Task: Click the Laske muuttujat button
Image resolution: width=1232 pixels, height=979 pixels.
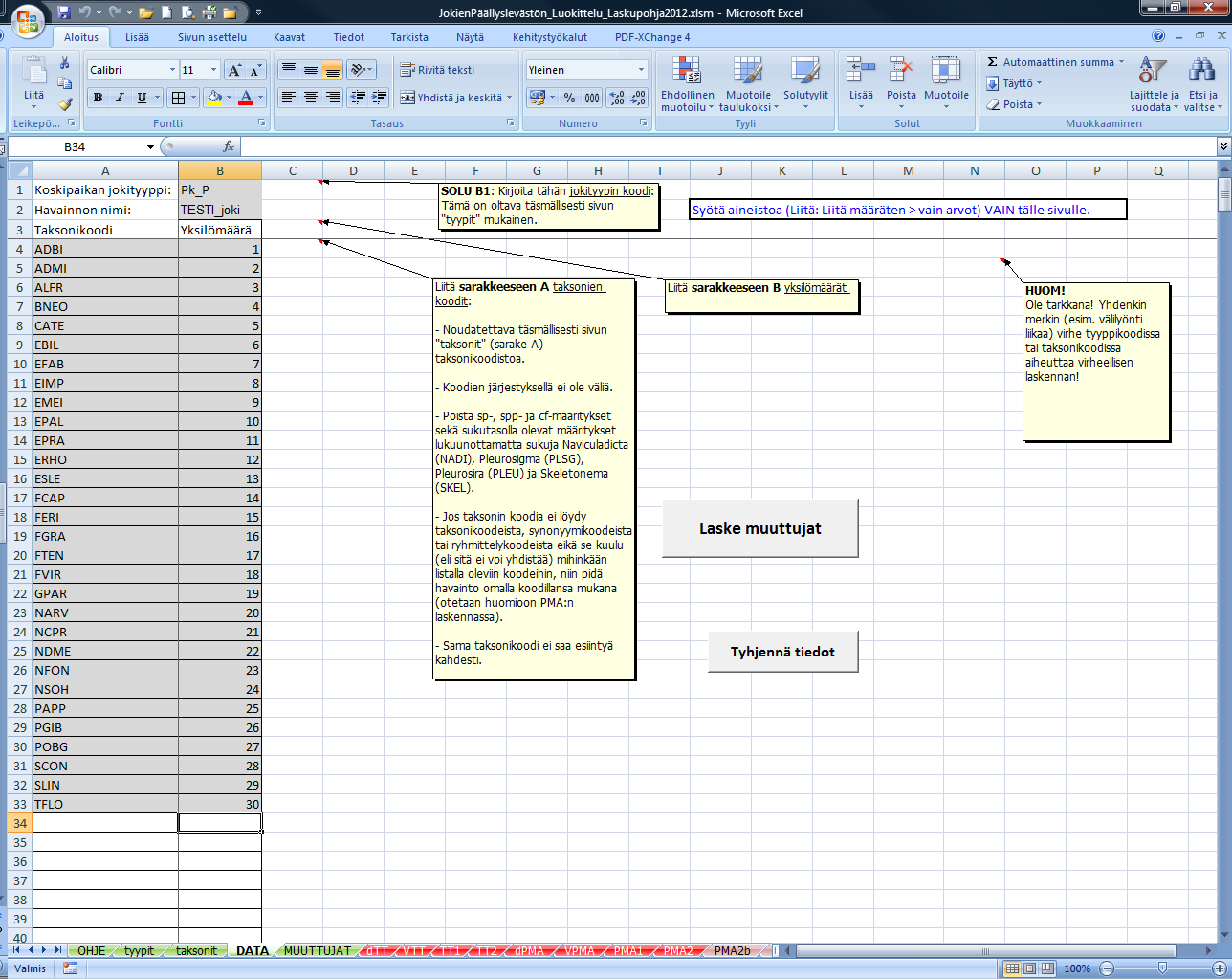Action: [760, 528]
